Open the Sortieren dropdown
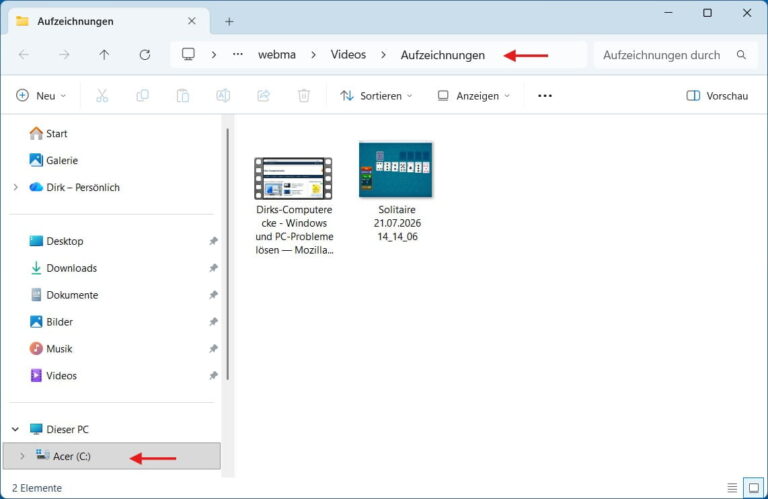Image resolution: width=768 pixels, height=499 pixels. coord(376,96)
